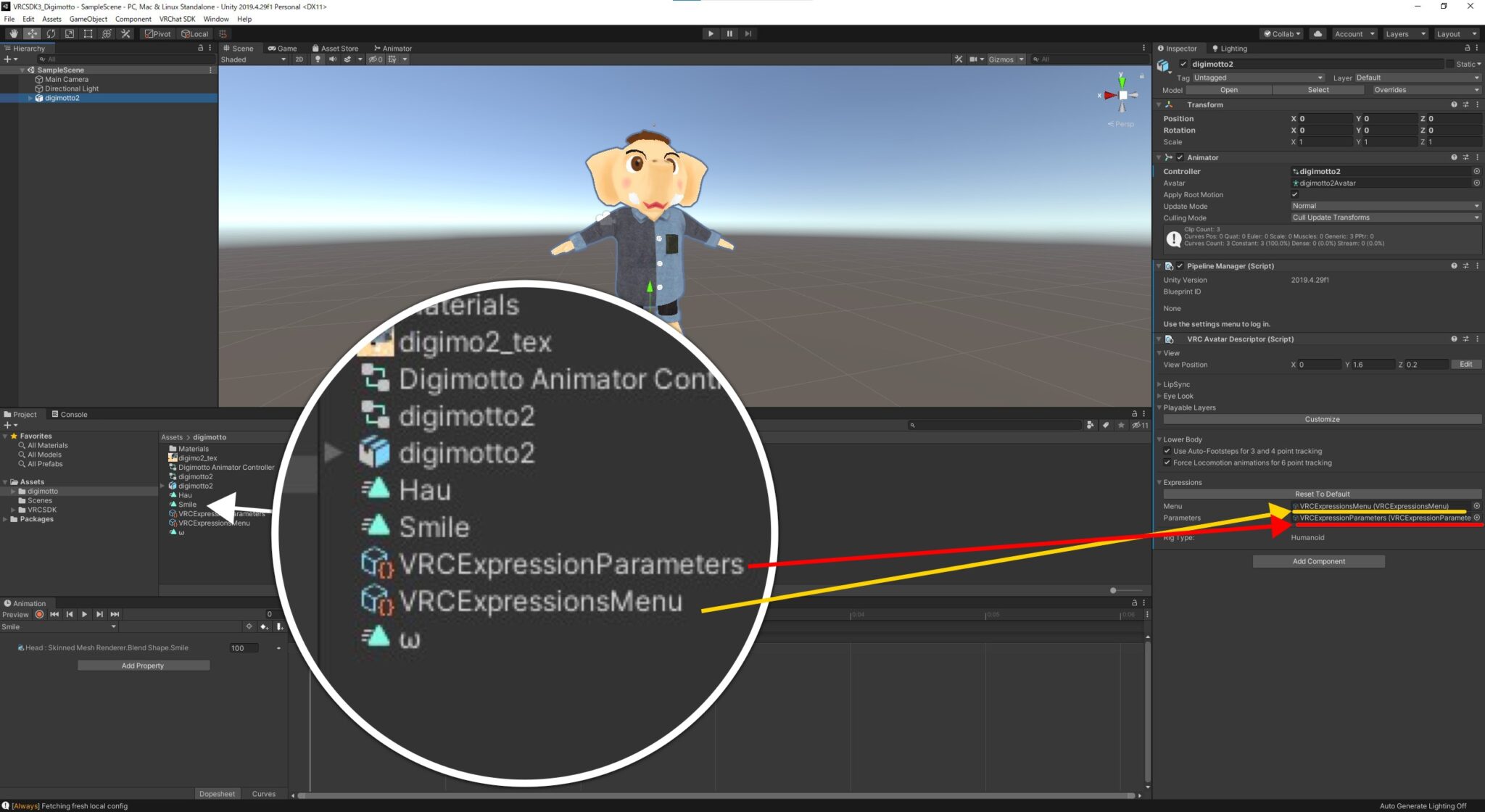Activate the Rotate tool
1485x812 pixels.
pos(51,33)
